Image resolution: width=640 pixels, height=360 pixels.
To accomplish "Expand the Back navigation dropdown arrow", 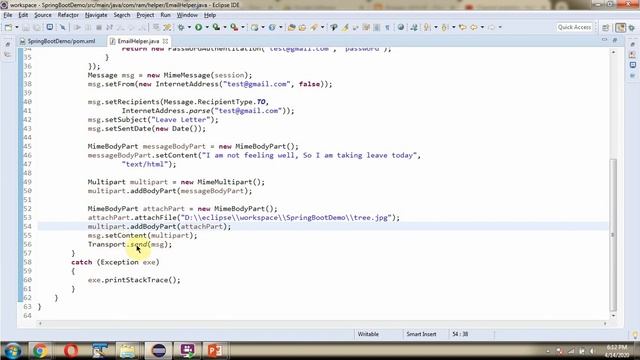I will (x=482, y=27).
